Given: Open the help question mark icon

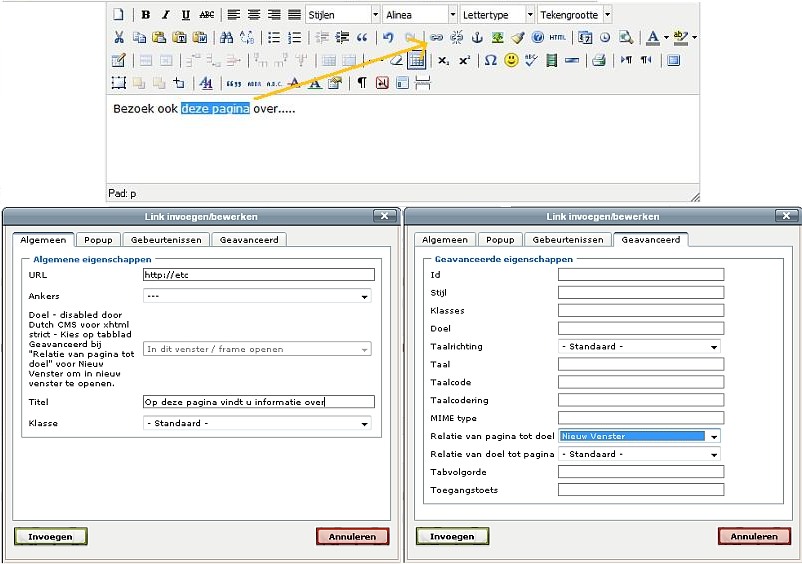Looking at the screenshot, I should click(x=538, y=37).
